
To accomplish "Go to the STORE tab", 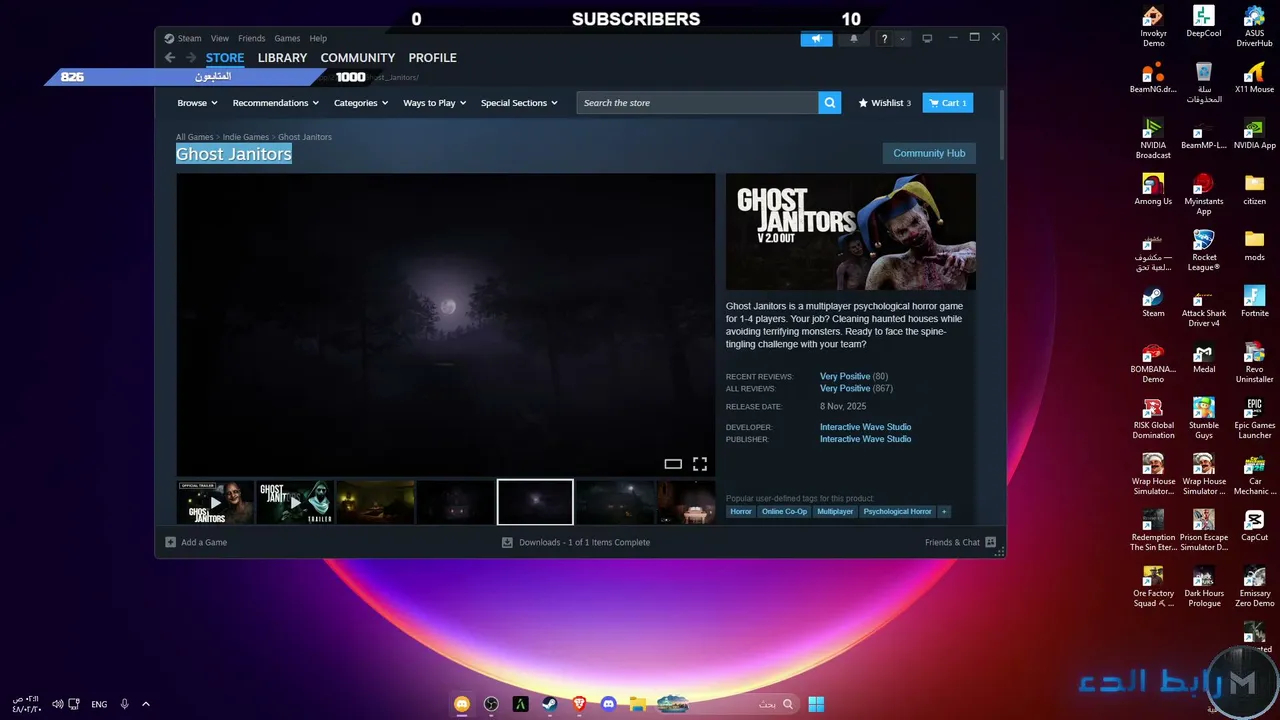I will point(225,58).
